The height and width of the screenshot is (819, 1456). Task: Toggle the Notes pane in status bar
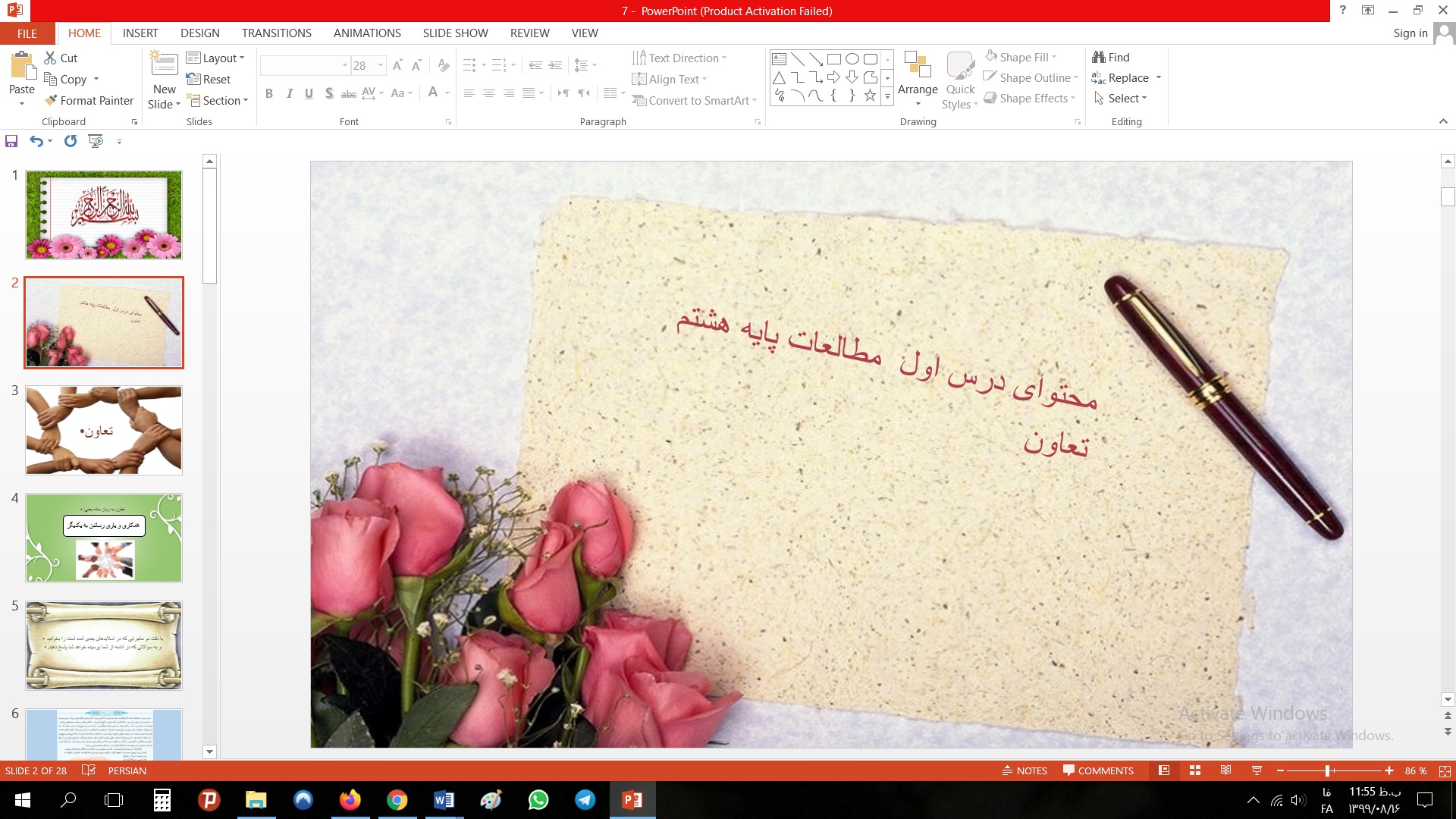[x=1025, y=770]
